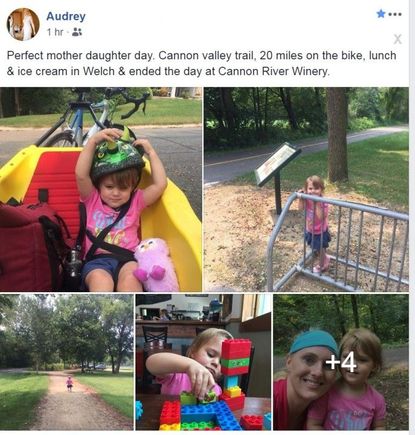View the +4 more photos
This screenshot has height=435, width=415.
(341, 362)
